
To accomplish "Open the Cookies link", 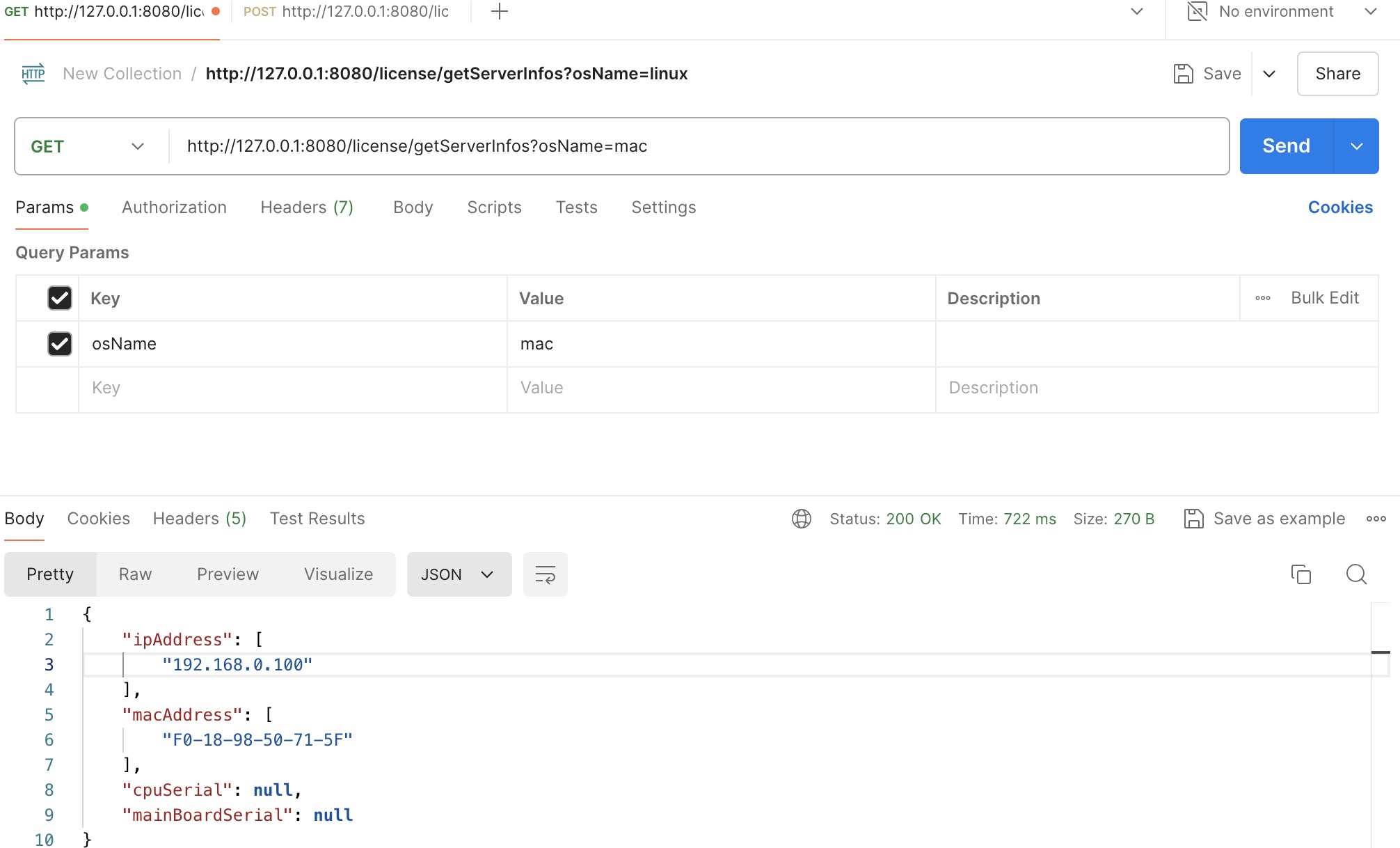I will 1339,207.
